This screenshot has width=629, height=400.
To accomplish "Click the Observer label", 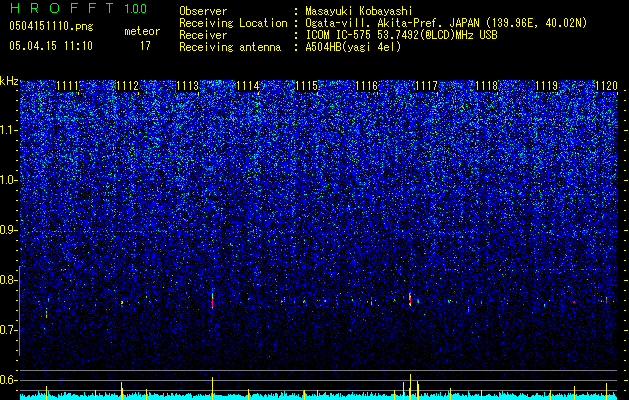I will (203, 11).
